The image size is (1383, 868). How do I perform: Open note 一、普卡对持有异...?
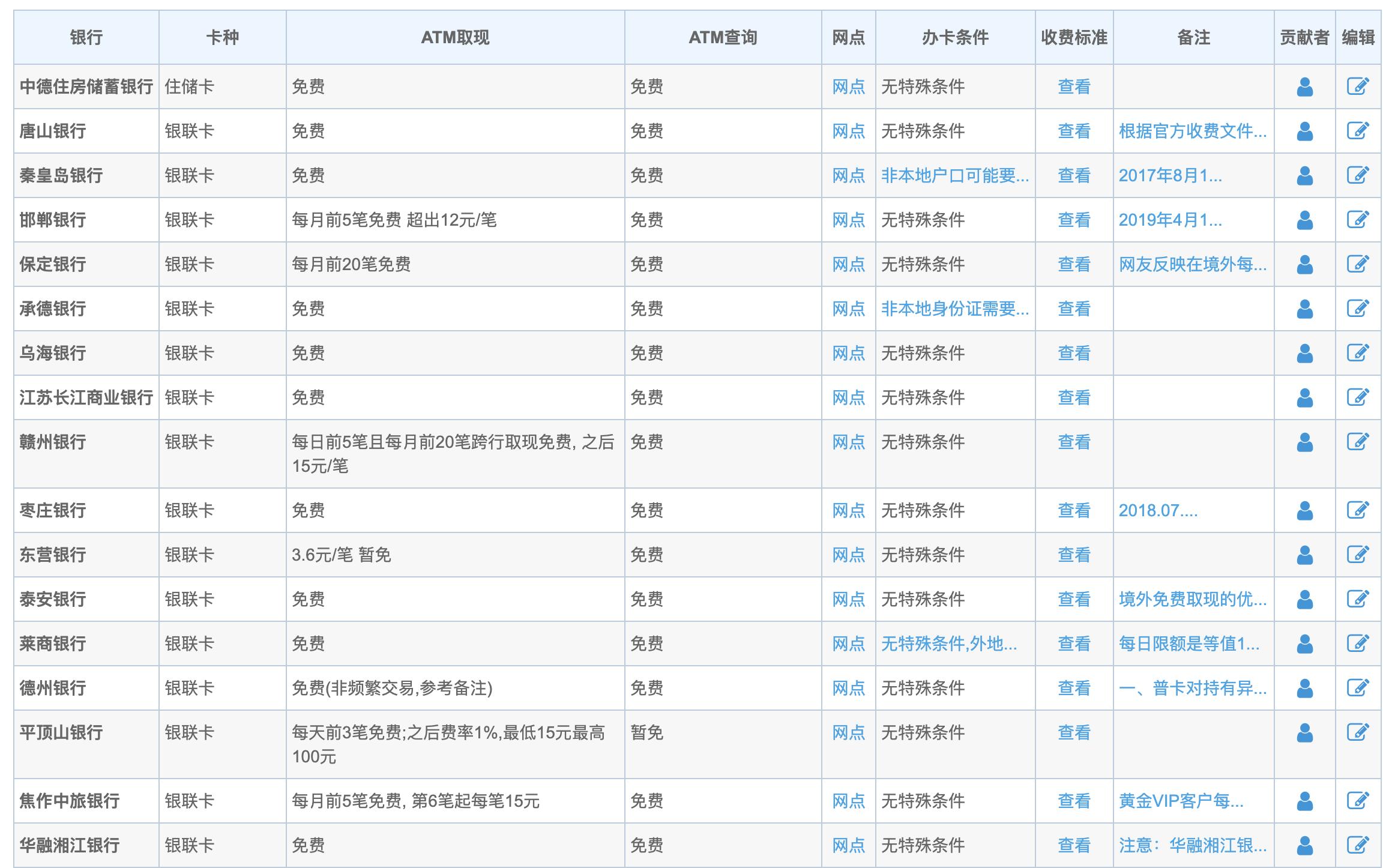[x=1193, y=689]
